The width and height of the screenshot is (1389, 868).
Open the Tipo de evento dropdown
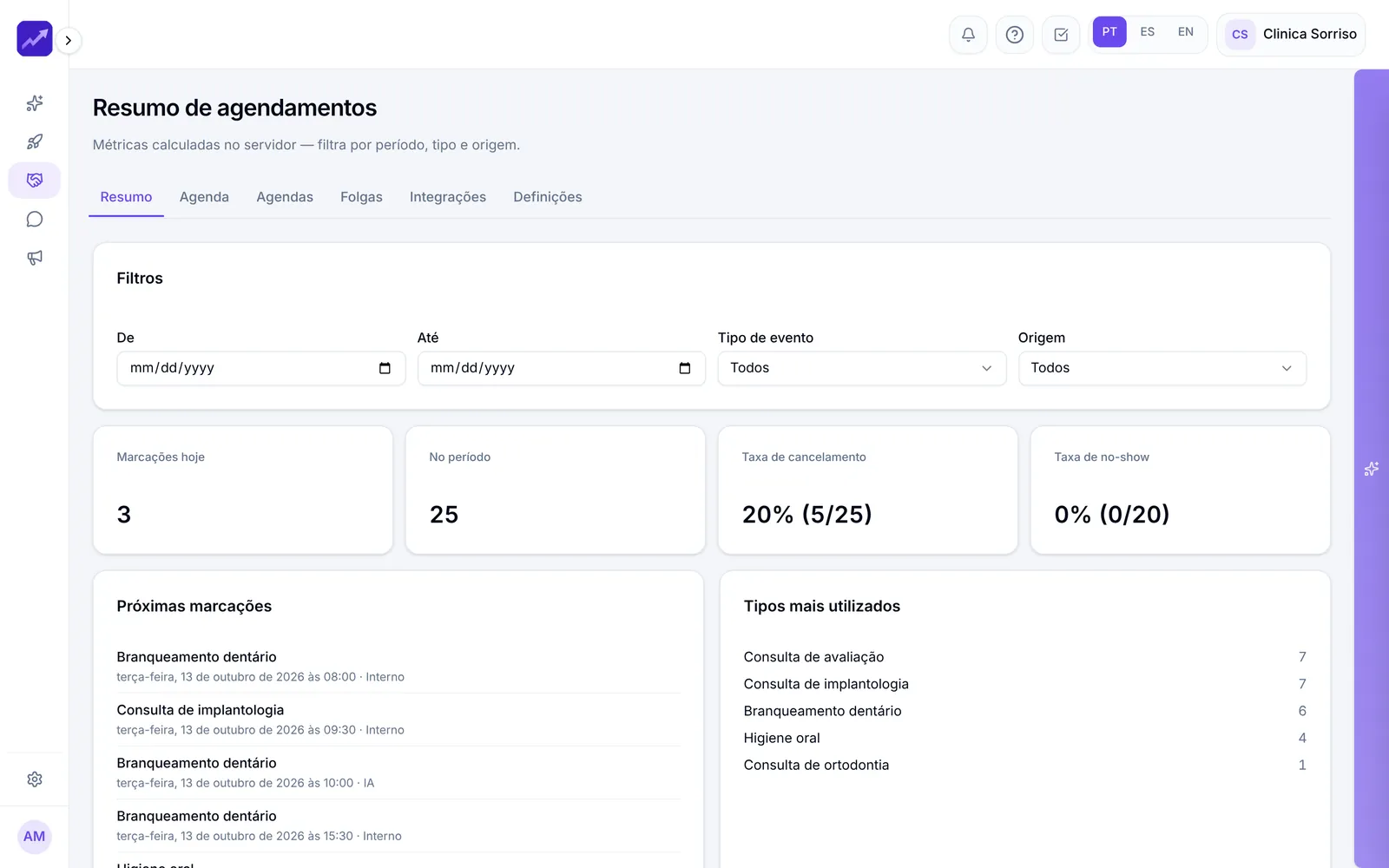(x=861, y=368)
